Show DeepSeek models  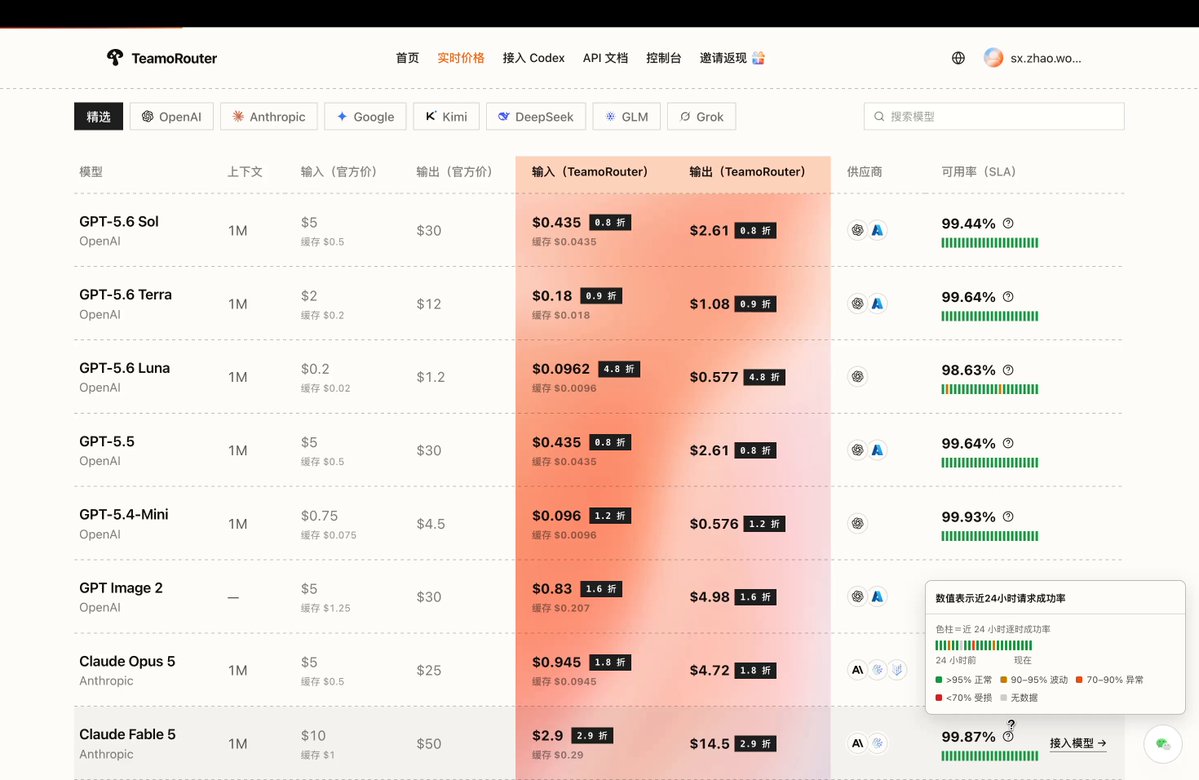(535, 116)
